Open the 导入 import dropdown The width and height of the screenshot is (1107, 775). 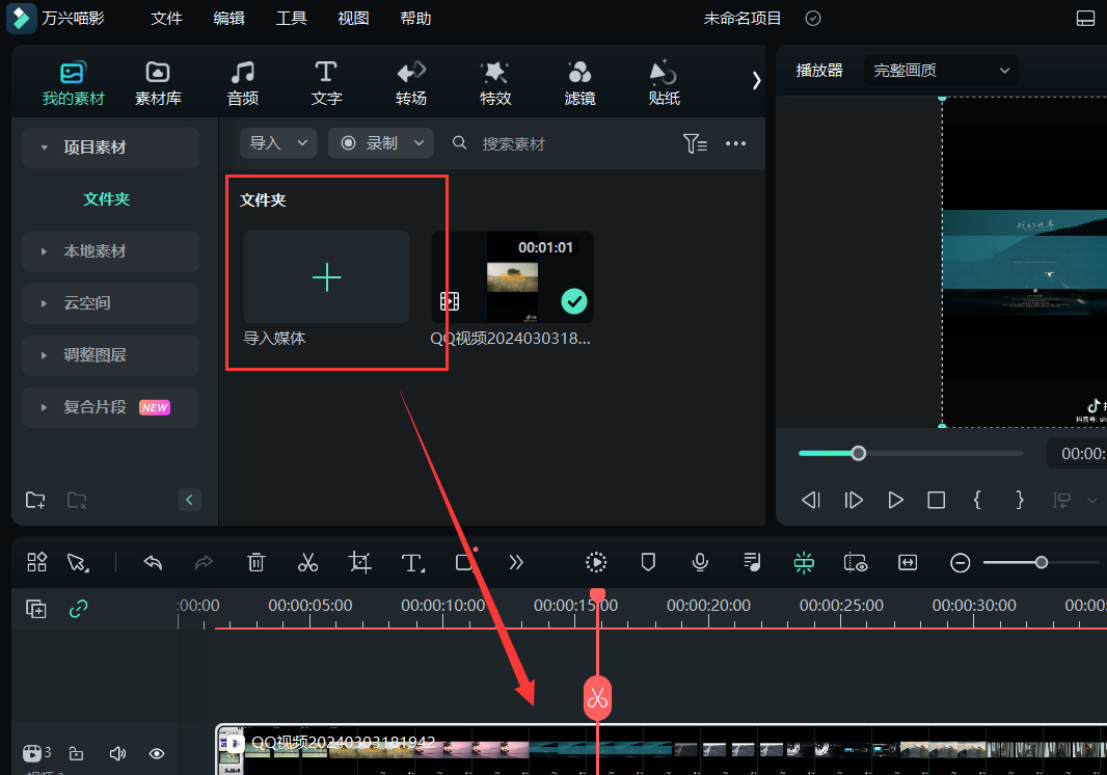click(x=278, y=143)
